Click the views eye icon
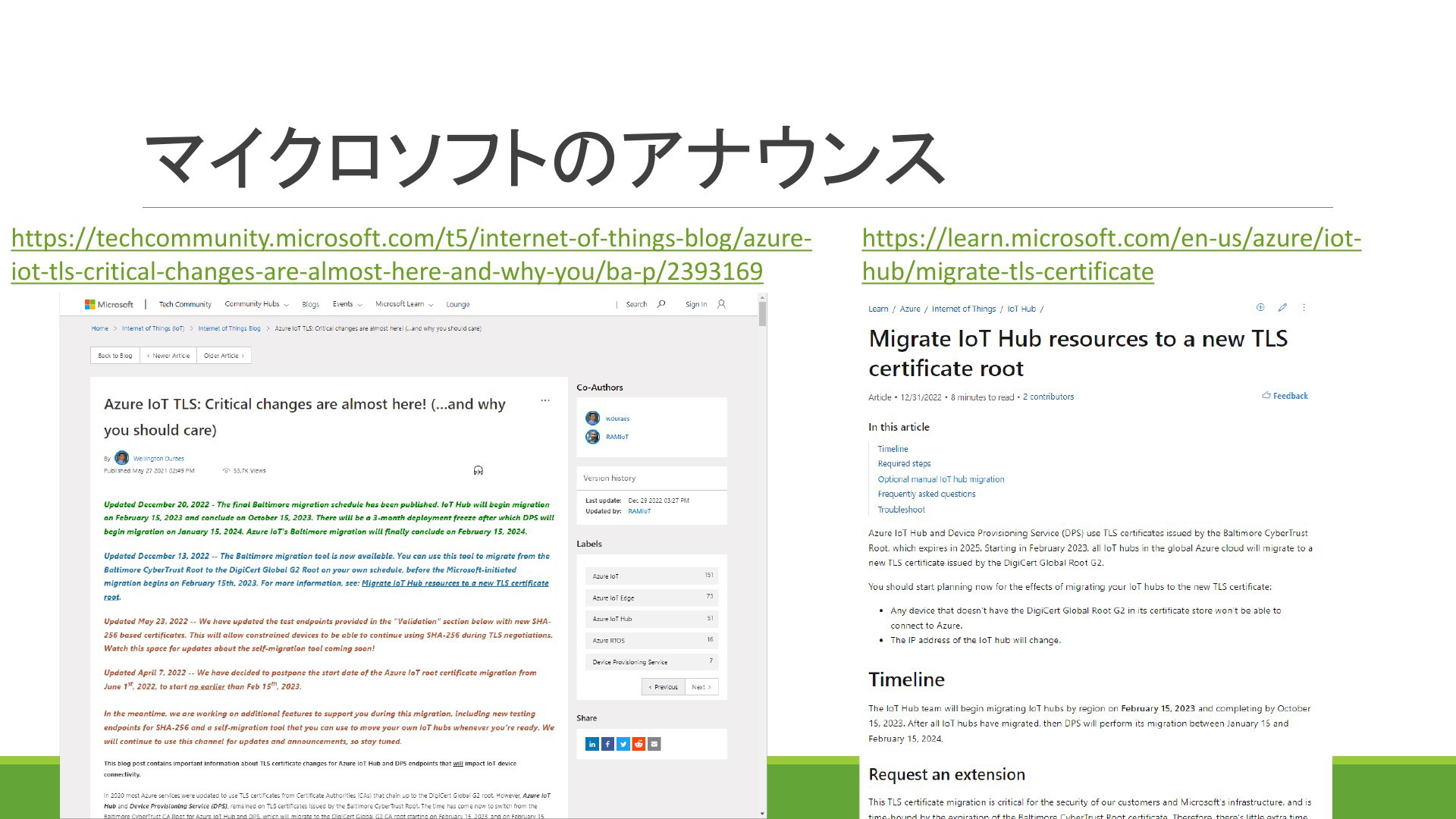Viewport: 1456px width, 819px height. pyautogui.click(x=226, y=471)
